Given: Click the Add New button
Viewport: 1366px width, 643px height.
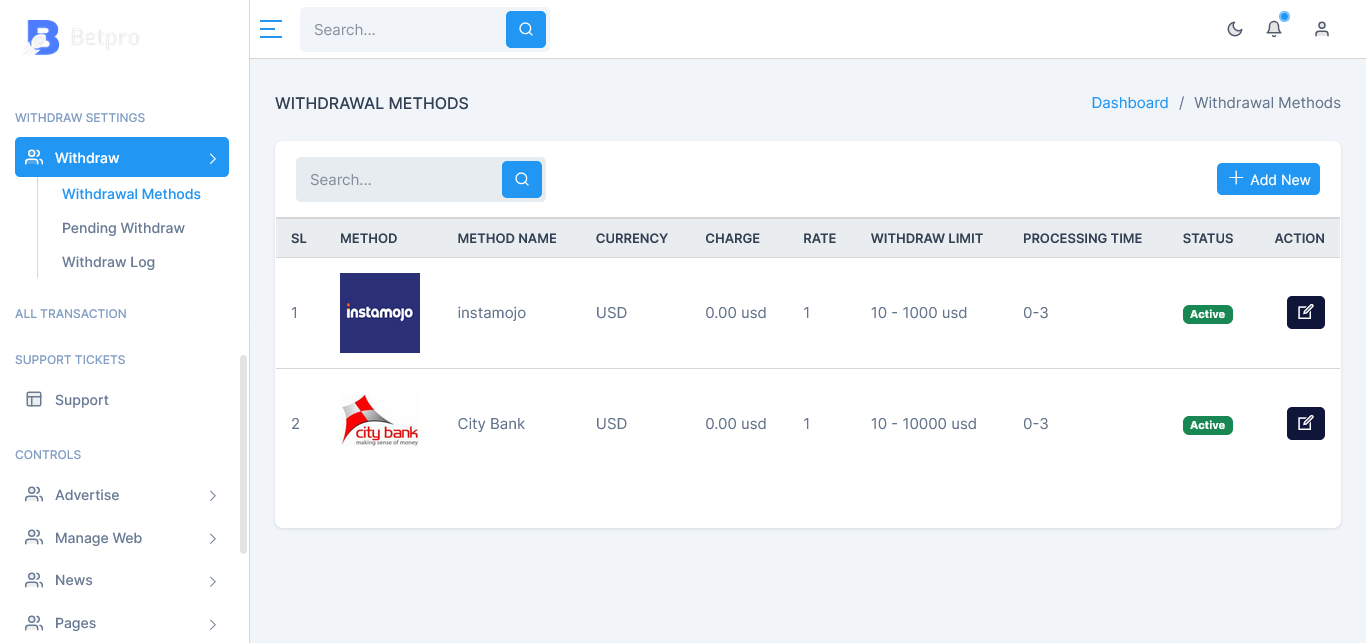Looking at the screenshot, I should point(1268,179).
